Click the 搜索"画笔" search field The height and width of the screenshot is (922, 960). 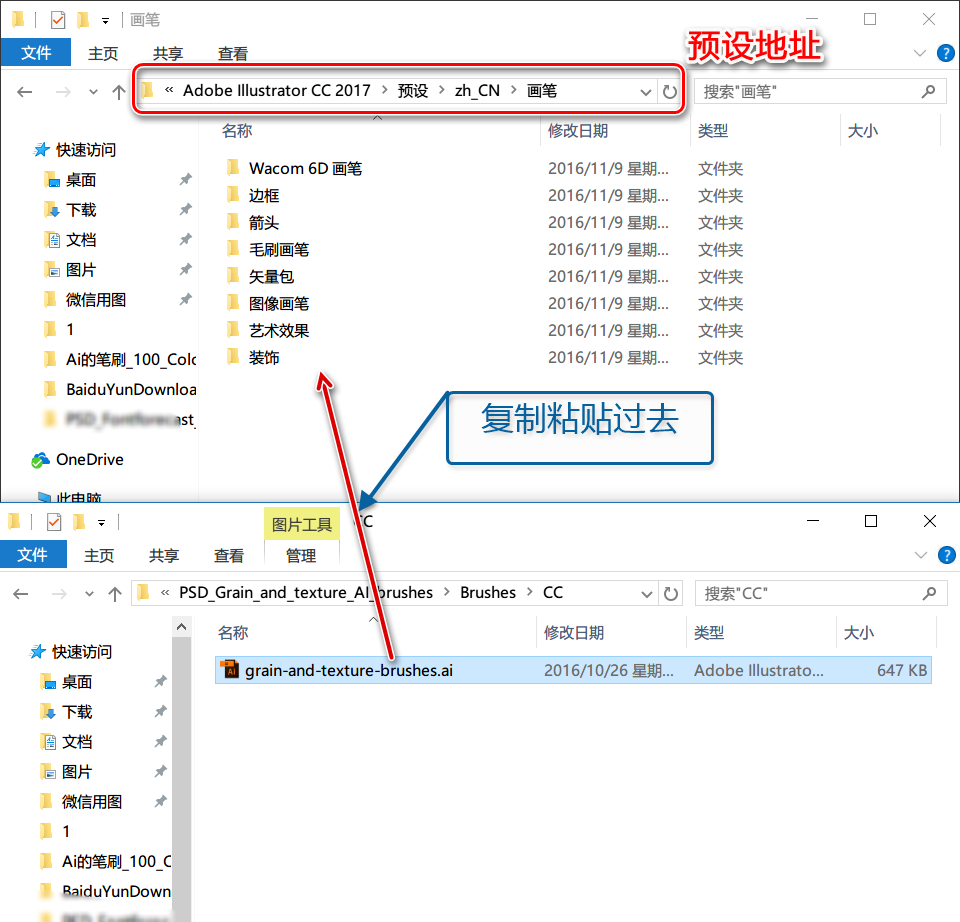820,92
